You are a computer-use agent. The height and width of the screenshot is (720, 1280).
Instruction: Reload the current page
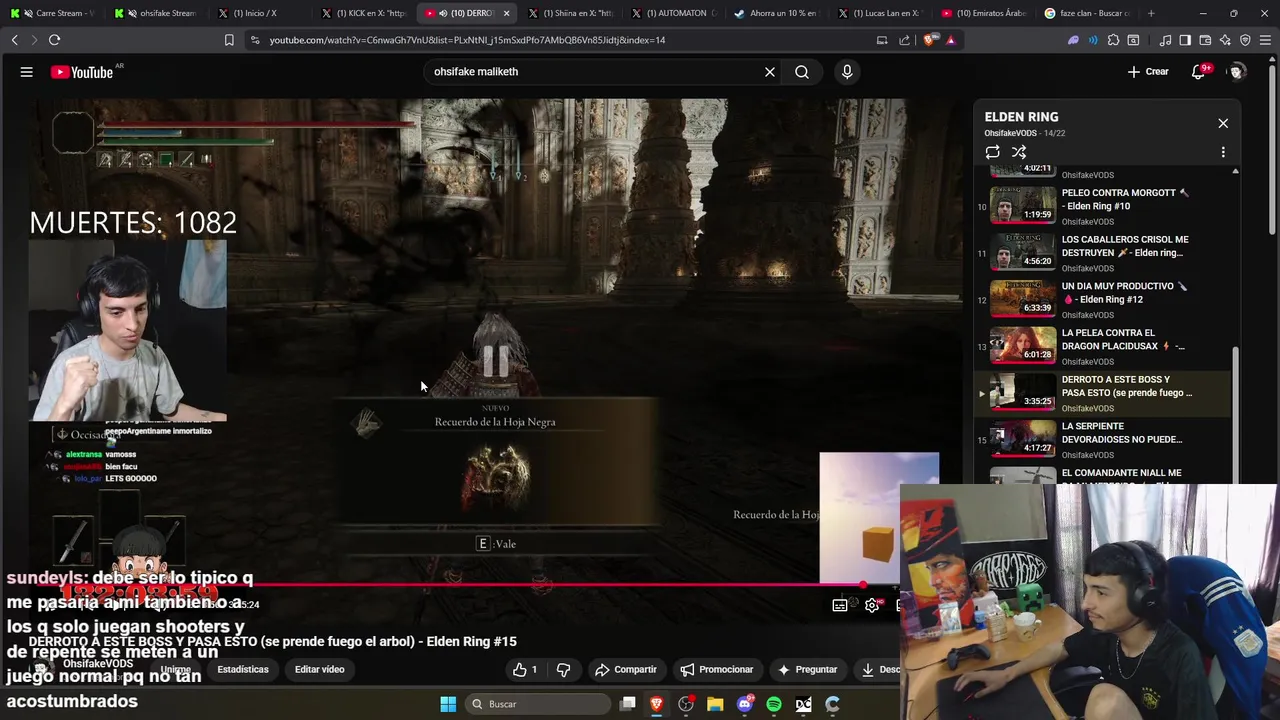(54, 40)
